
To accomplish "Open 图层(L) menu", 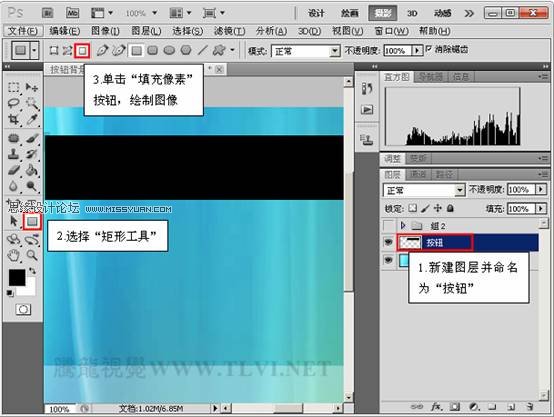I will pos(146,31).
